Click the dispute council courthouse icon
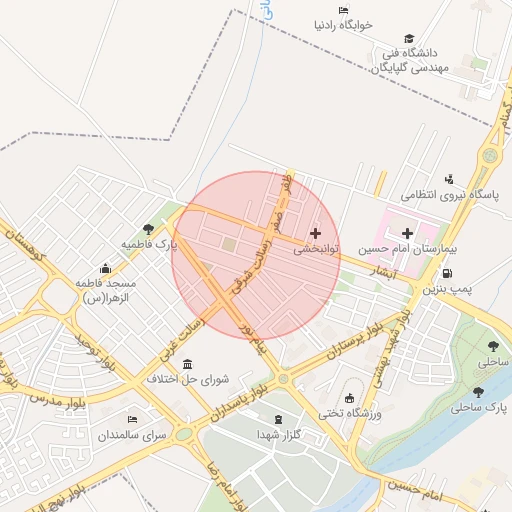The height and width of the screenshot is (512, 512). pos(187,364)
